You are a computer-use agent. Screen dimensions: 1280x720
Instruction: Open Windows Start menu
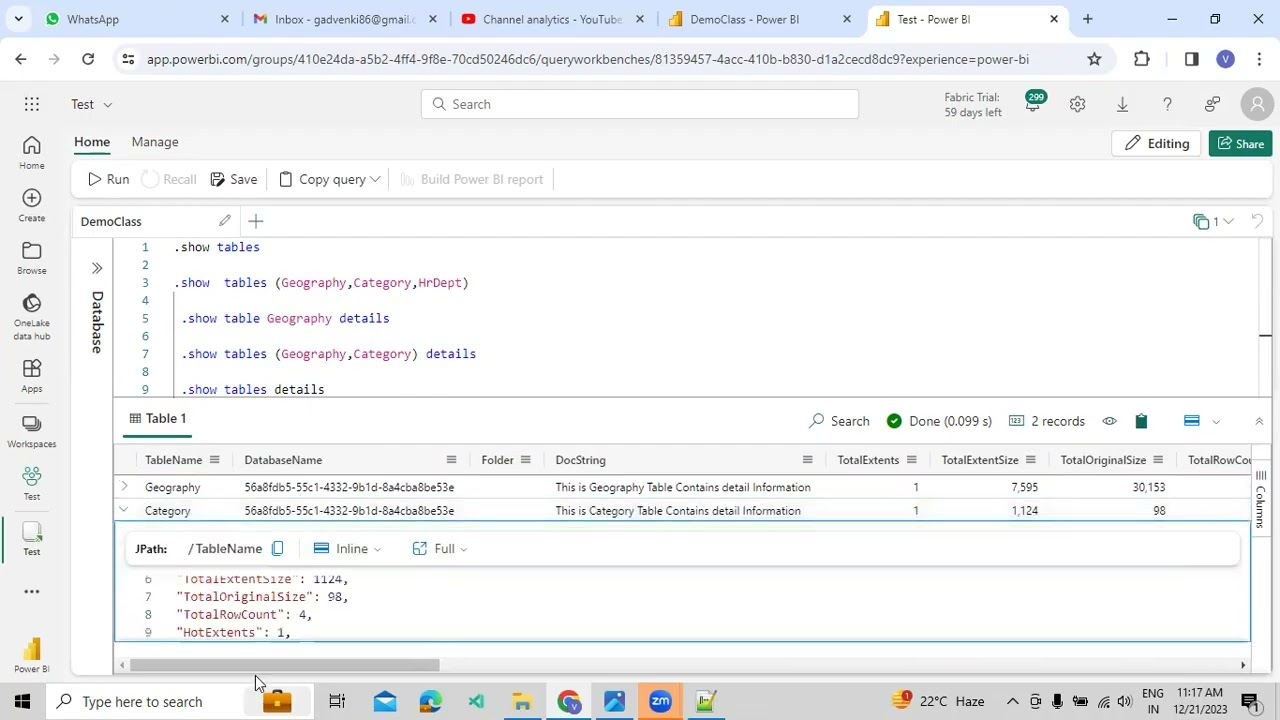click(x=22, y=701)
